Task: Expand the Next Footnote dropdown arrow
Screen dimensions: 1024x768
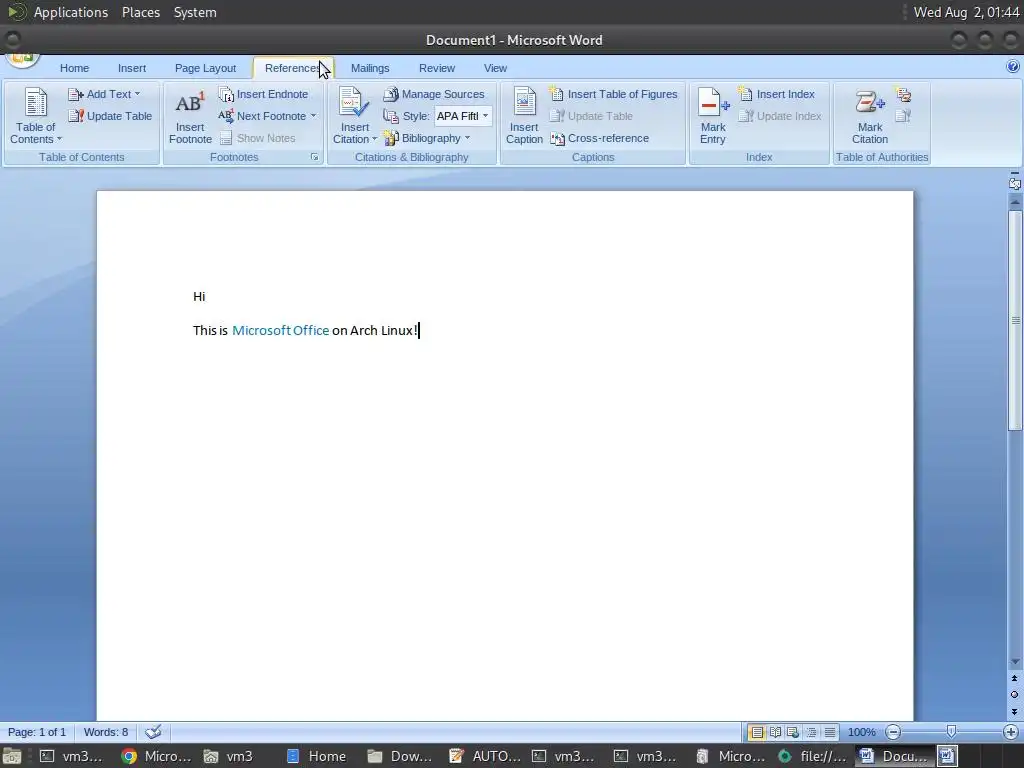Action: (313, 116)
